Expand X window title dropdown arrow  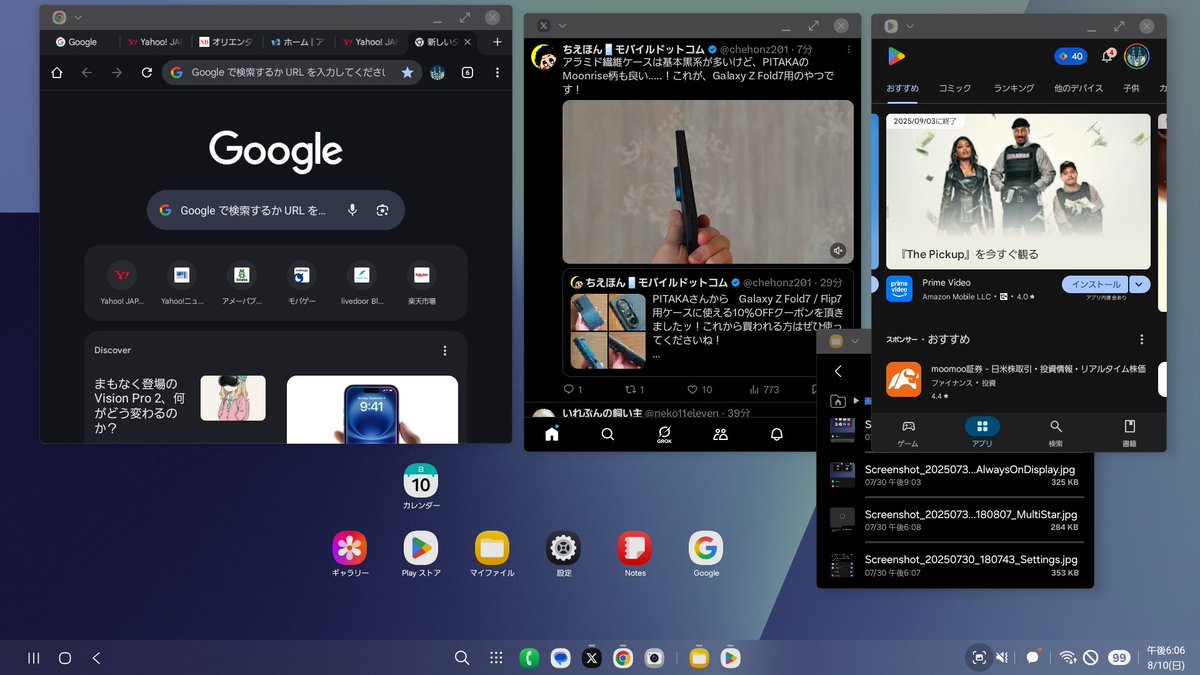coord(562,25)
